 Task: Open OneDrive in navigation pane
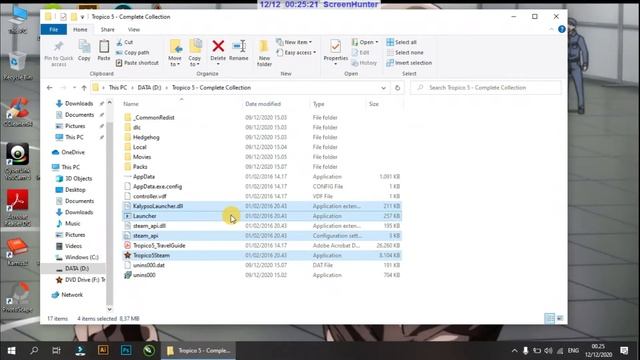point(73,152)
